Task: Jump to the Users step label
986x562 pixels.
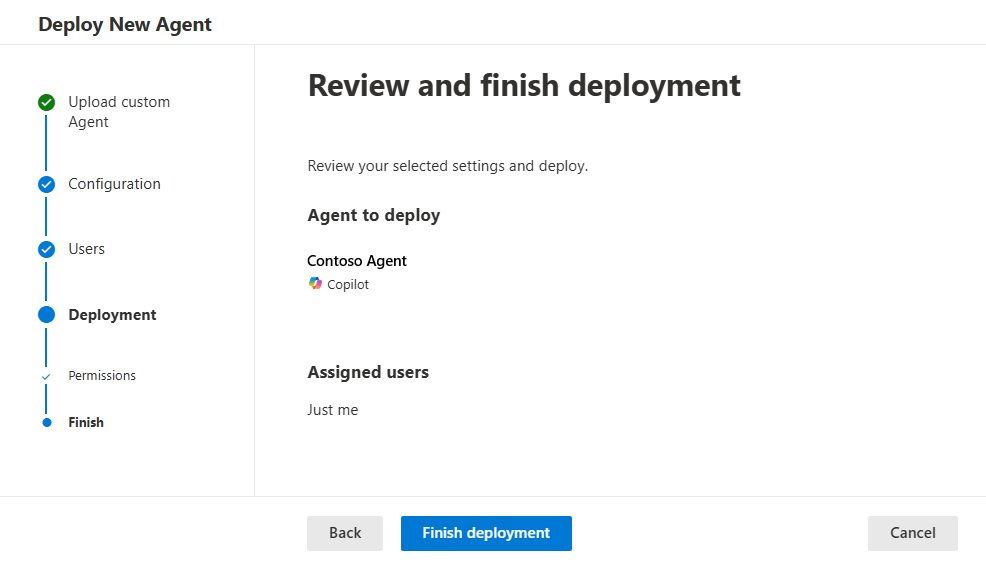Action: [86, 249]
